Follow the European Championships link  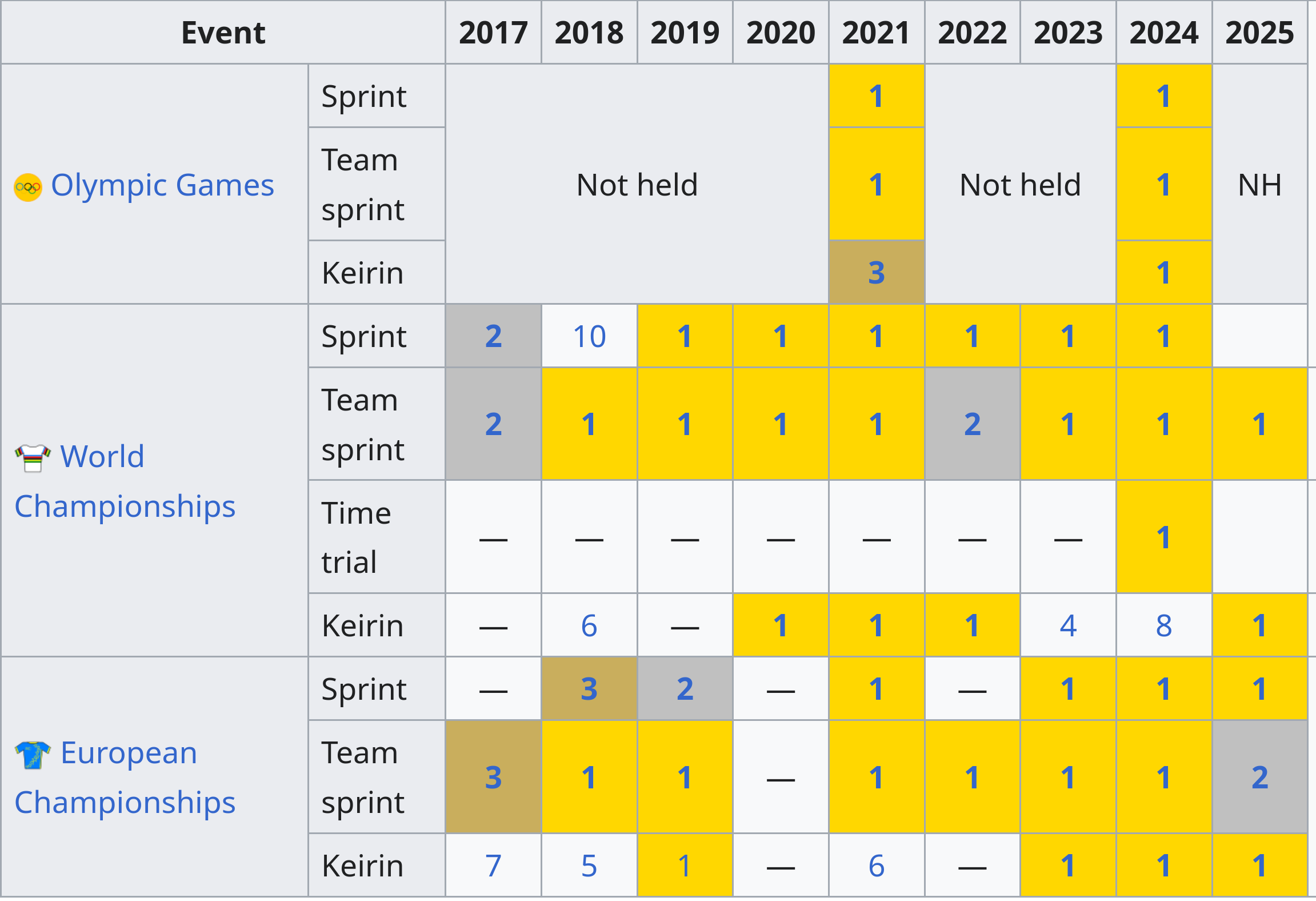[x=129, y=753]
